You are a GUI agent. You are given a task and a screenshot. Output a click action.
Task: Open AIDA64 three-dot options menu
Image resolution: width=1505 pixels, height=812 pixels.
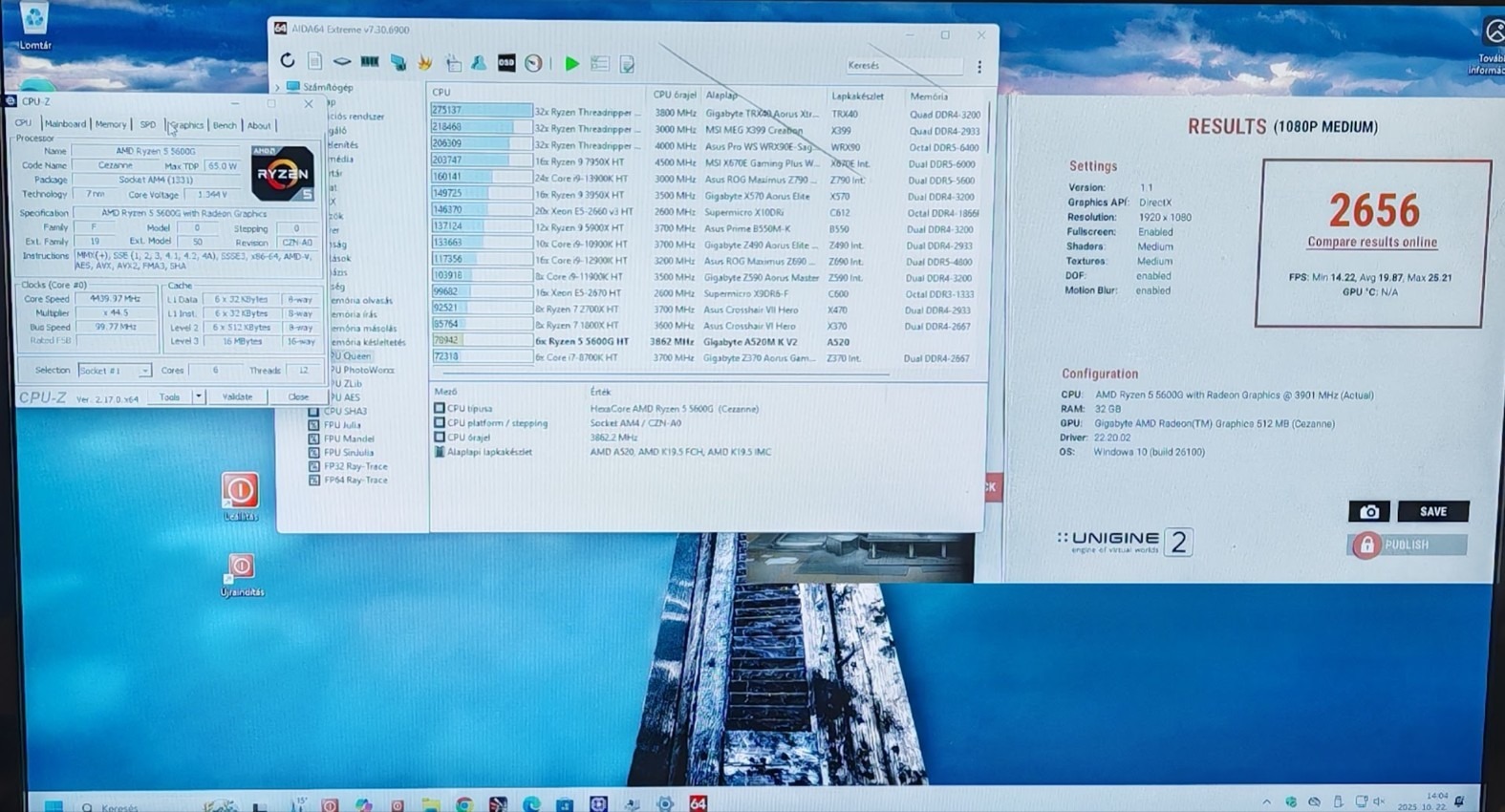978,67
